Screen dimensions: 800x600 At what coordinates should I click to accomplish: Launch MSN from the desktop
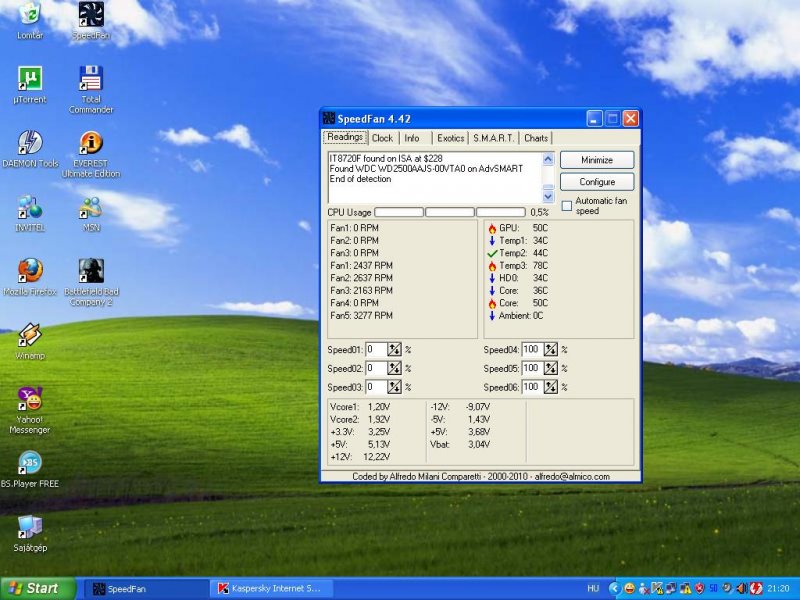pyautogui.click(x=91, y=213)
